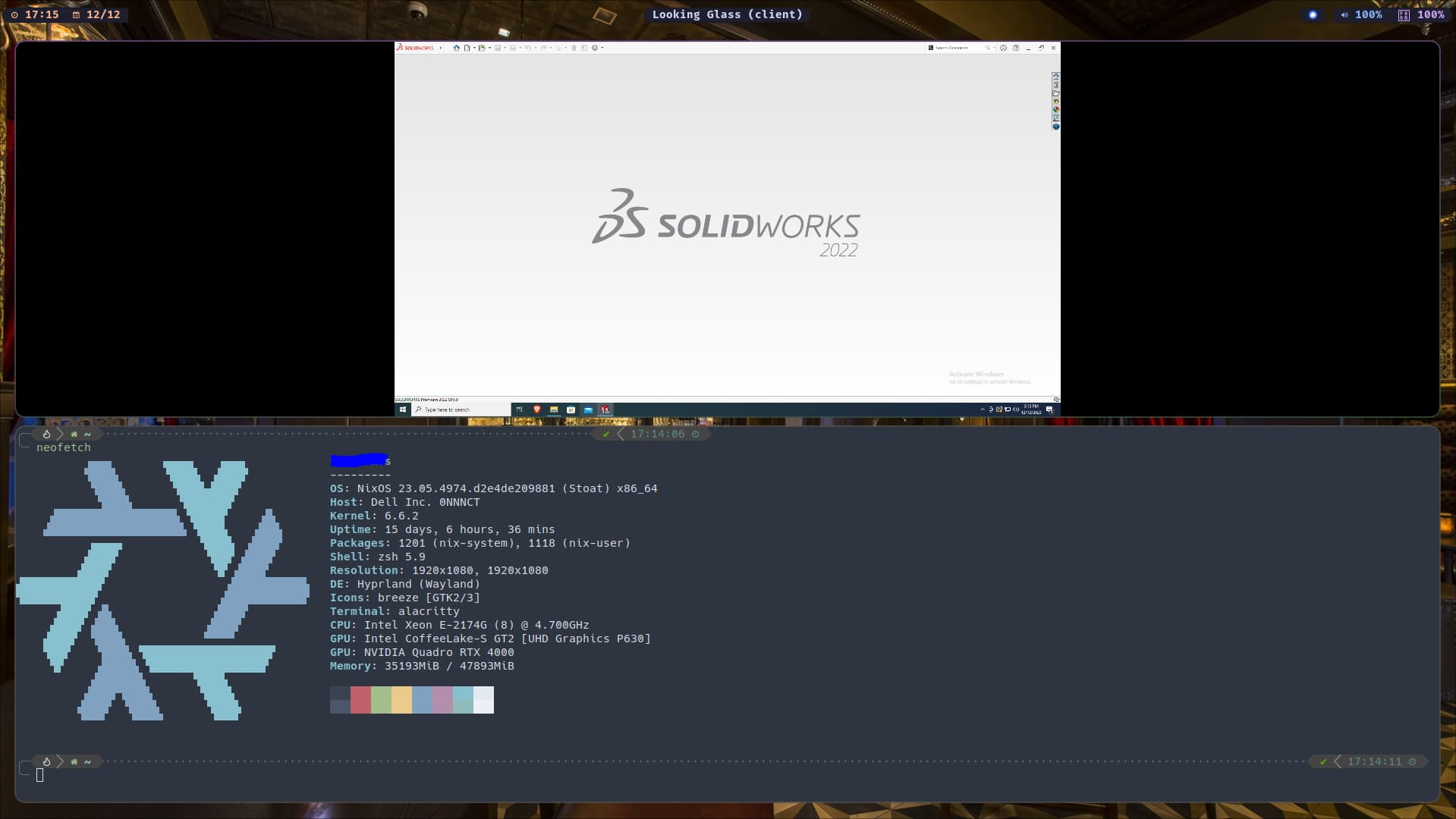Click the SolidWorks logo in the title bar
1456x819 pixels.
coord(415,48)
